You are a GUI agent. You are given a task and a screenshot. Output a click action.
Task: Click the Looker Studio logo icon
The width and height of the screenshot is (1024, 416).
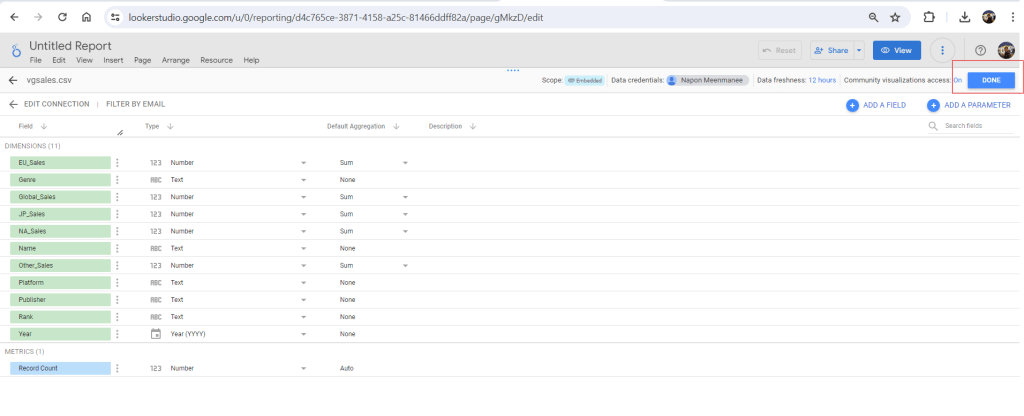coord(15,51)
